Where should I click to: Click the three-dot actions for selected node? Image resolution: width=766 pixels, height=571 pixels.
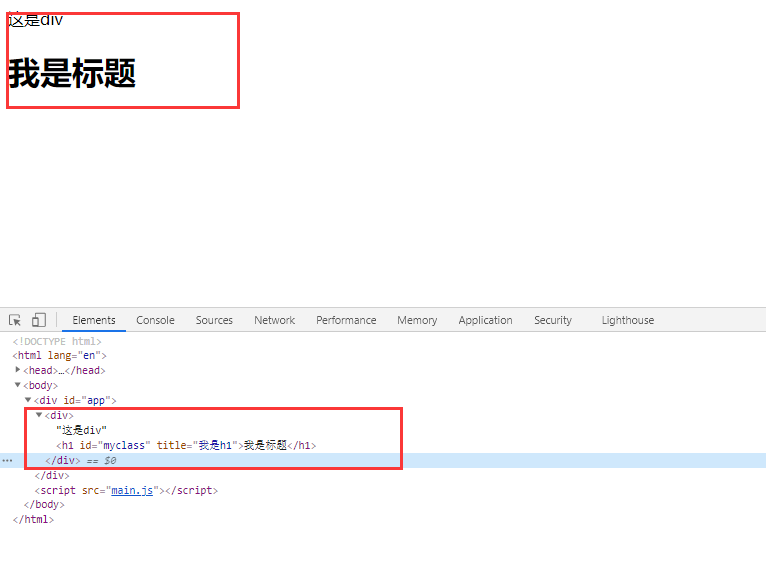(x=7, y=460)
